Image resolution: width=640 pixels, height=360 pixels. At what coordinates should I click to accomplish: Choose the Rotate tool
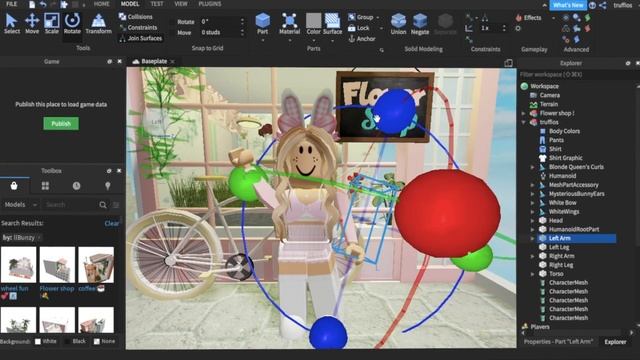[72, 24]
